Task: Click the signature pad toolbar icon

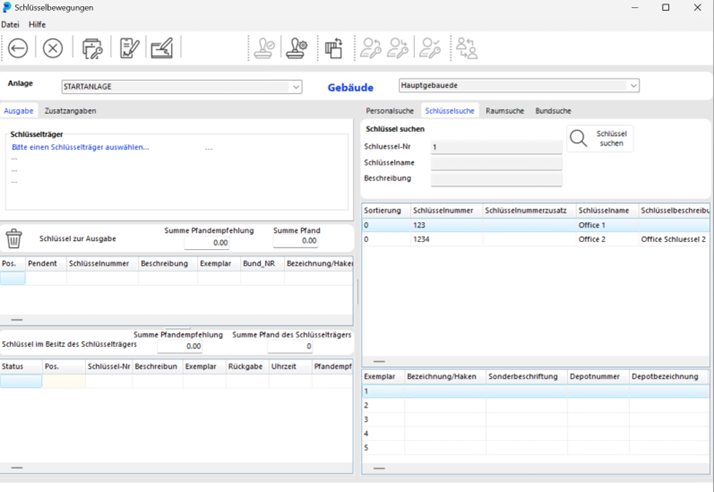Action: 162,48
